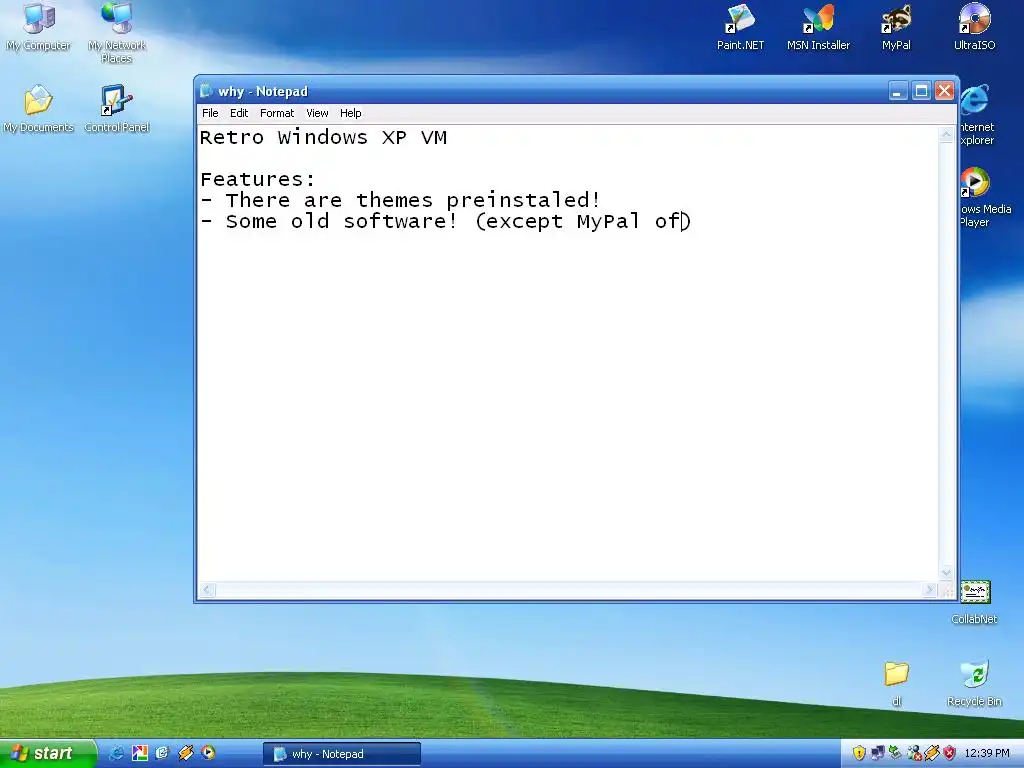Open the View menu in Notepad
Image resolution: width=1024 pixels, height=768 pixels.
317,113
